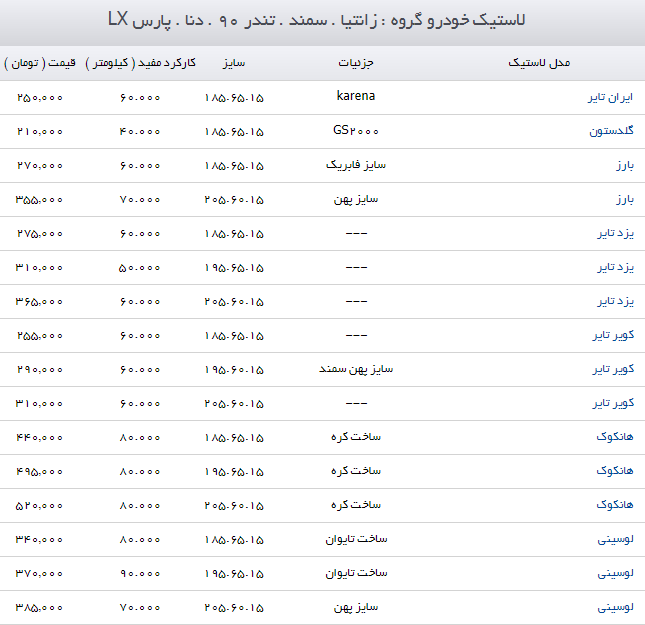
Task: Open the هانکوک link priced ۴۹۵,۰۰۰
Action: click(x=615, y=471)
